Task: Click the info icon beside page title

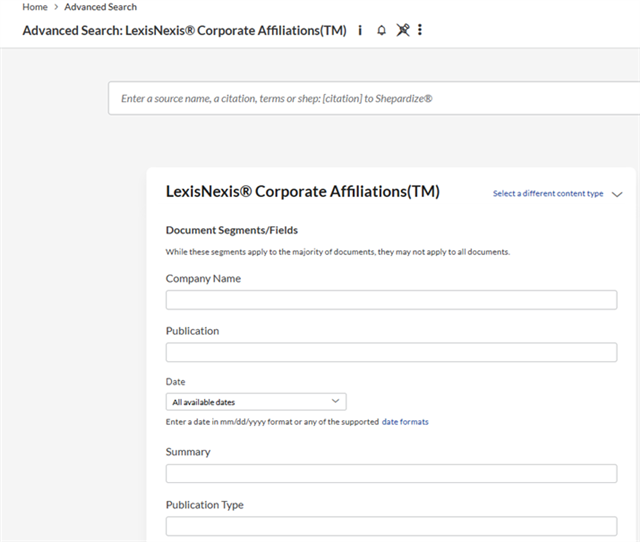Action: 360,30
